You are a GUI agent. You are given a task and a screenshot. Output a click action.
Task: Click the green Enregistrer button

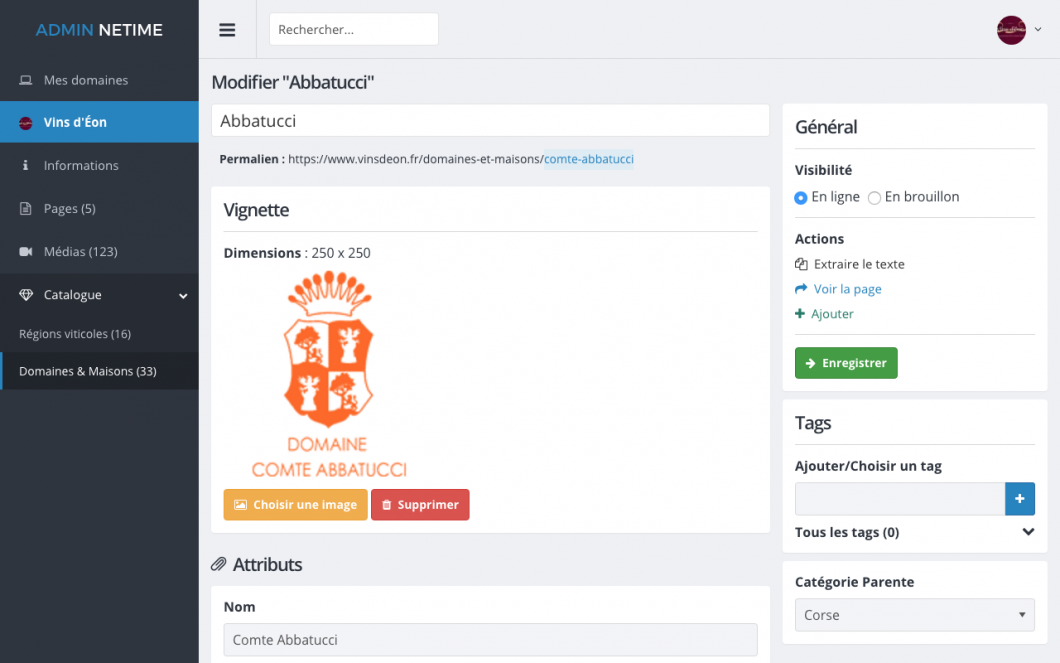coord(846,363)
